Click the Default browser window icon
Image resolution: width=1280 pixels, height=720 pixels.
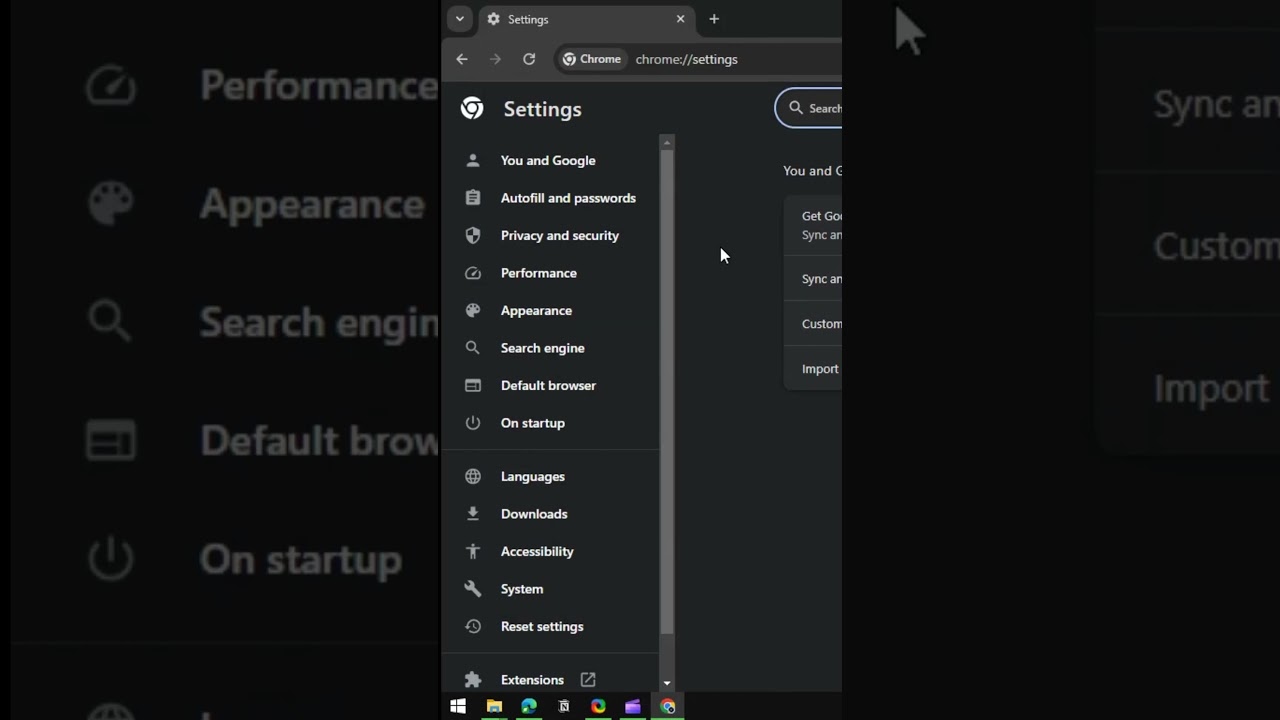473,385
